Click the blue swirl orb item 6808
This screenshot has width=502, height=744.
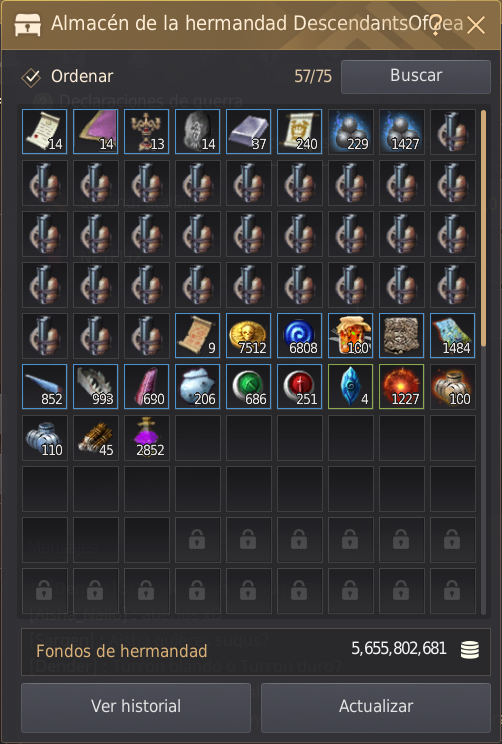(299, 335)
